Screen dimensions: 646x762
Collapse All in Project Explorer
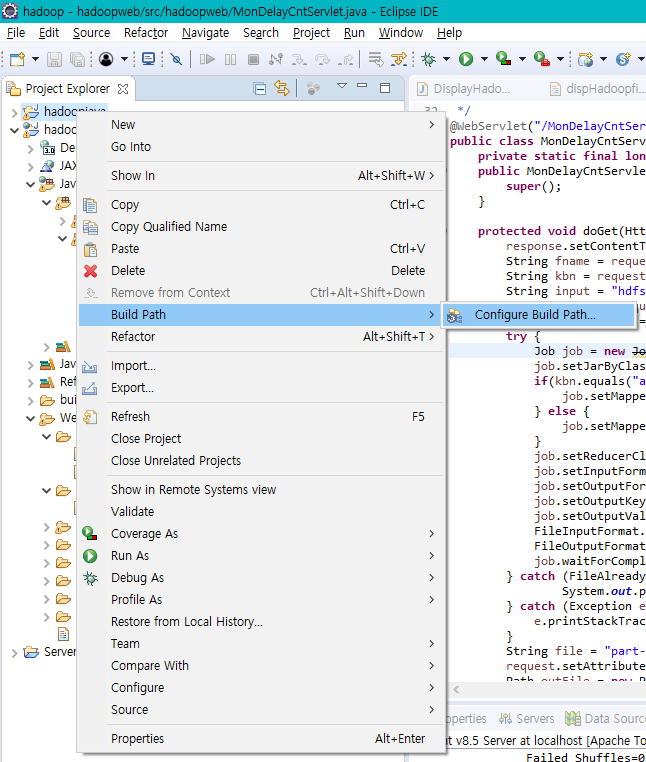pyautogui.click(x=260, y=88)
